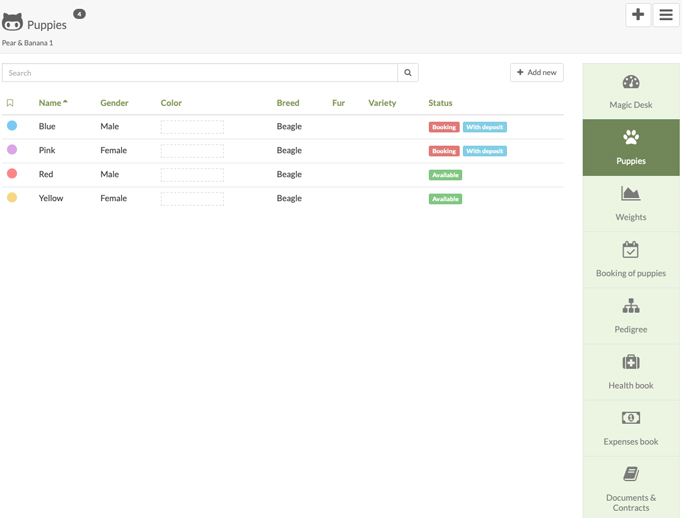Focus the Search input field

click(200, 73)
